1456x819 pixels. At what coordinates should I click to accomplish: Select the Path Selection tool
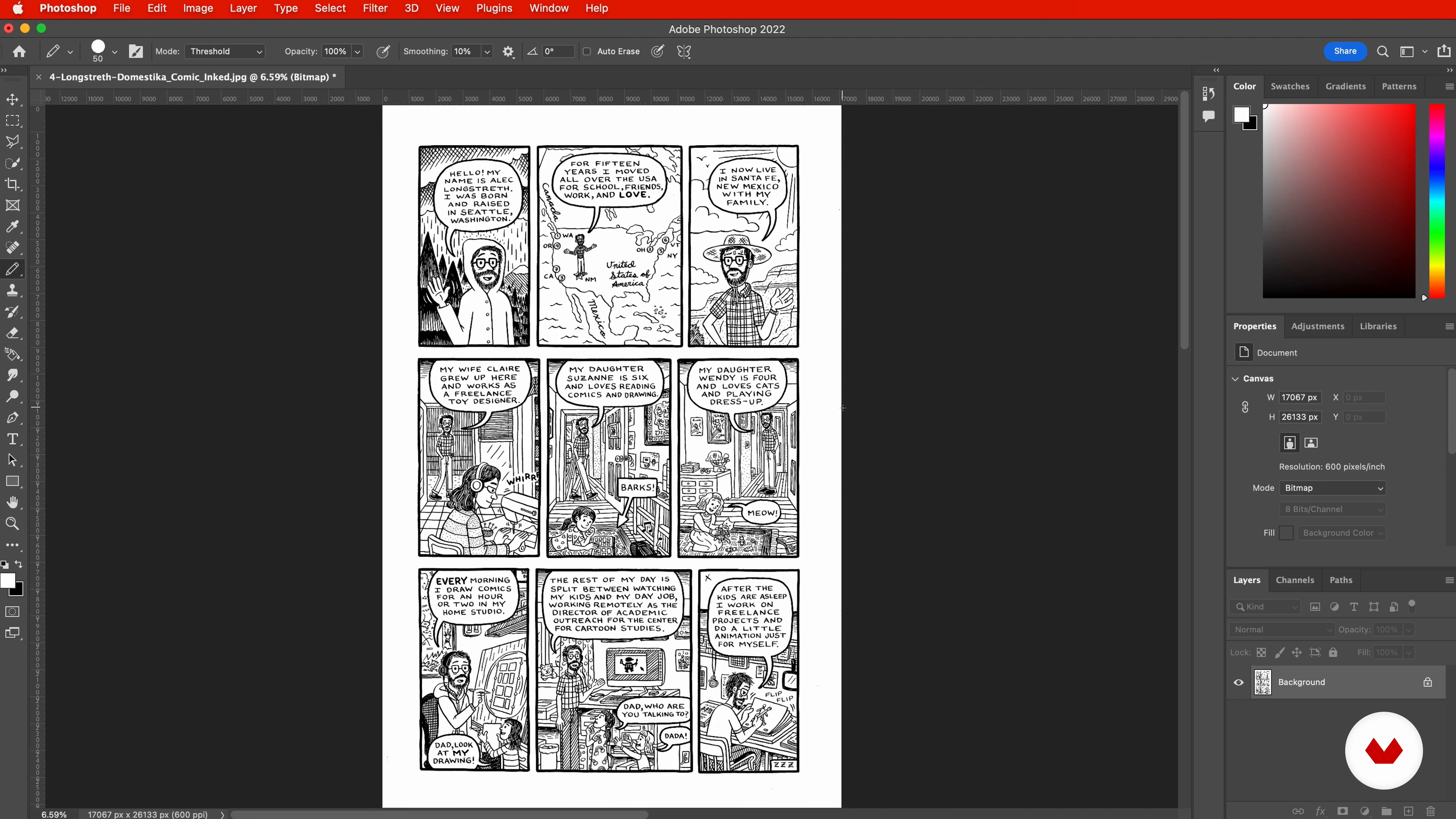[13, 460]
